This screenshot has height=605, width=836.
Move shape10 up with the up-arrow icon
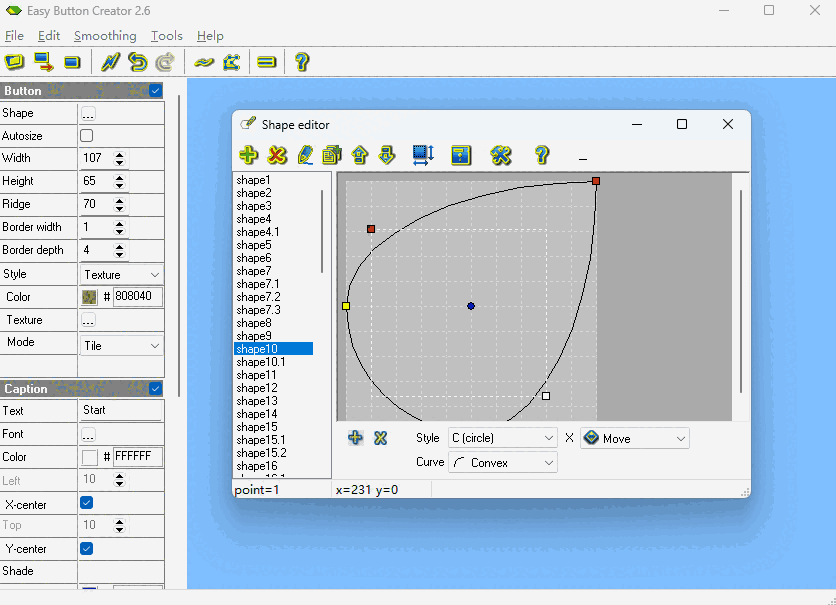[359, 156]
